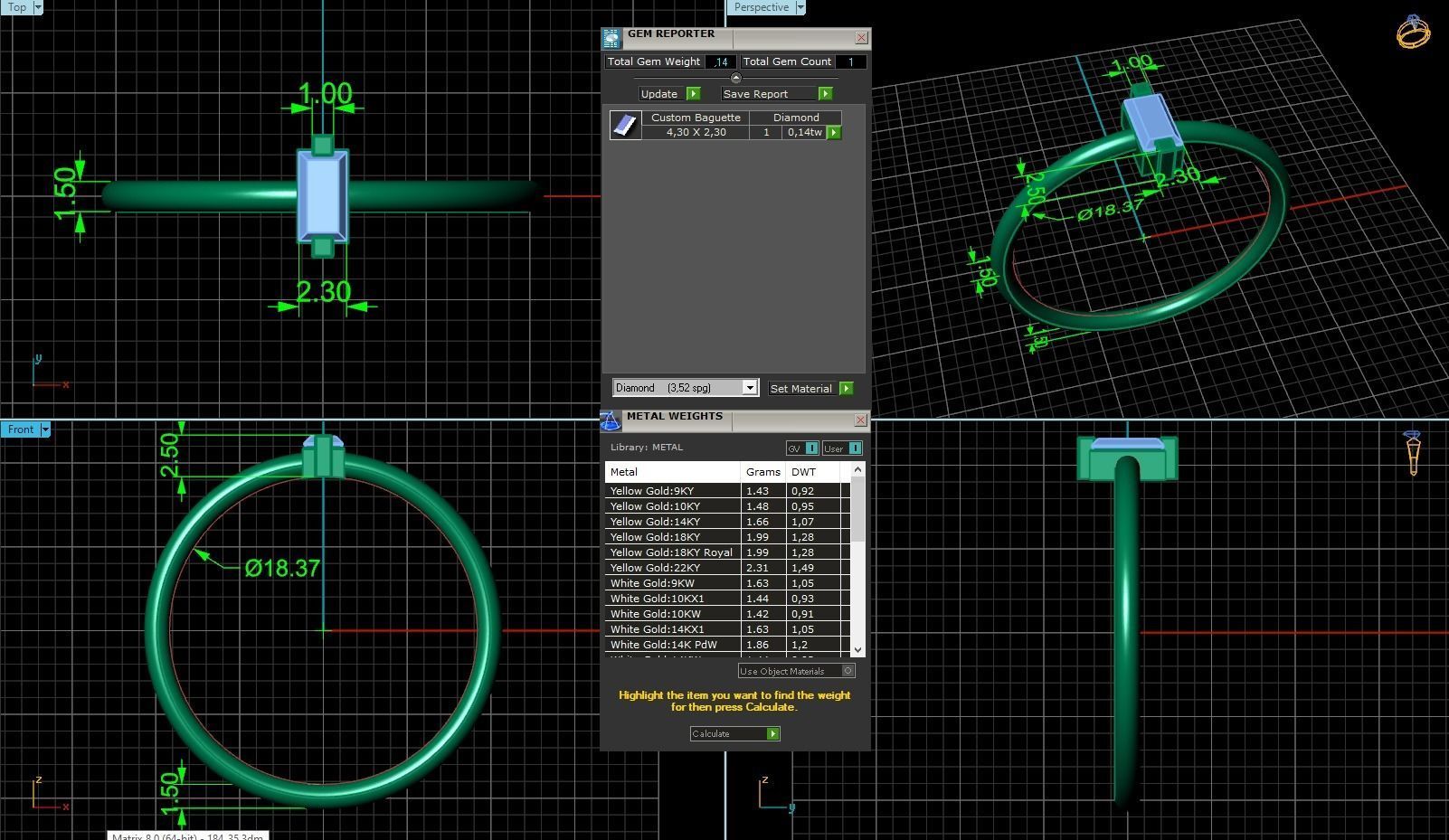This screenshot has height=840, width=1449.
Task: Click the 1.00 dimension in Top view
Action: coord(325,93)
